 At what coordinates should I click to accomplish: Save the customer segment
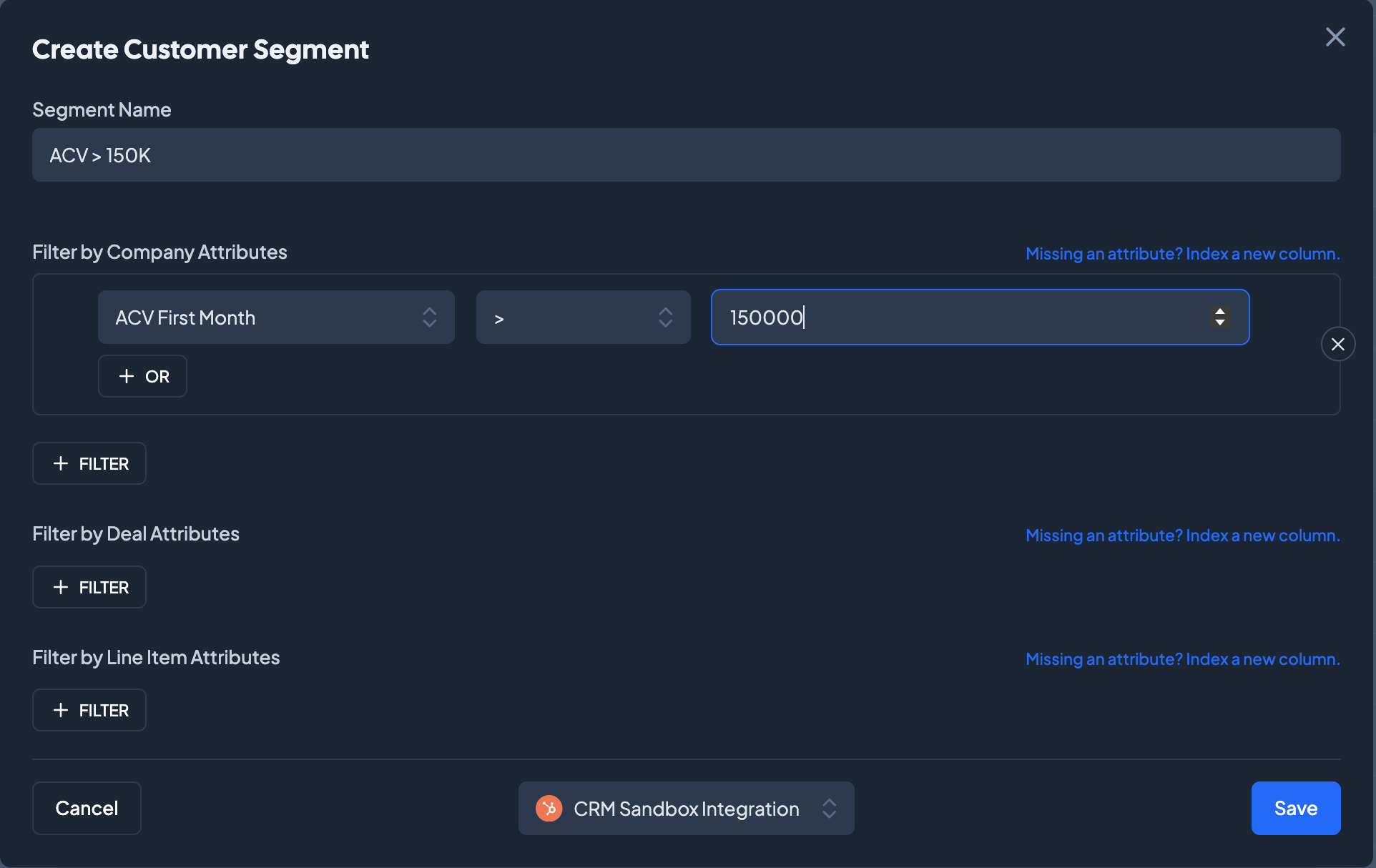(x=1295, y=808)
